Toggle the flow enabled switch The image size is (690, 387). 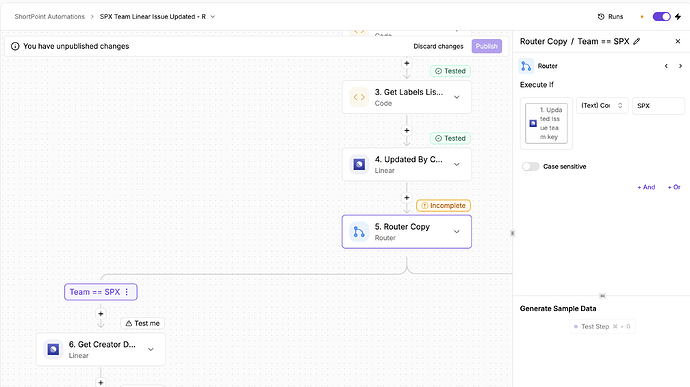click(661, 17)
